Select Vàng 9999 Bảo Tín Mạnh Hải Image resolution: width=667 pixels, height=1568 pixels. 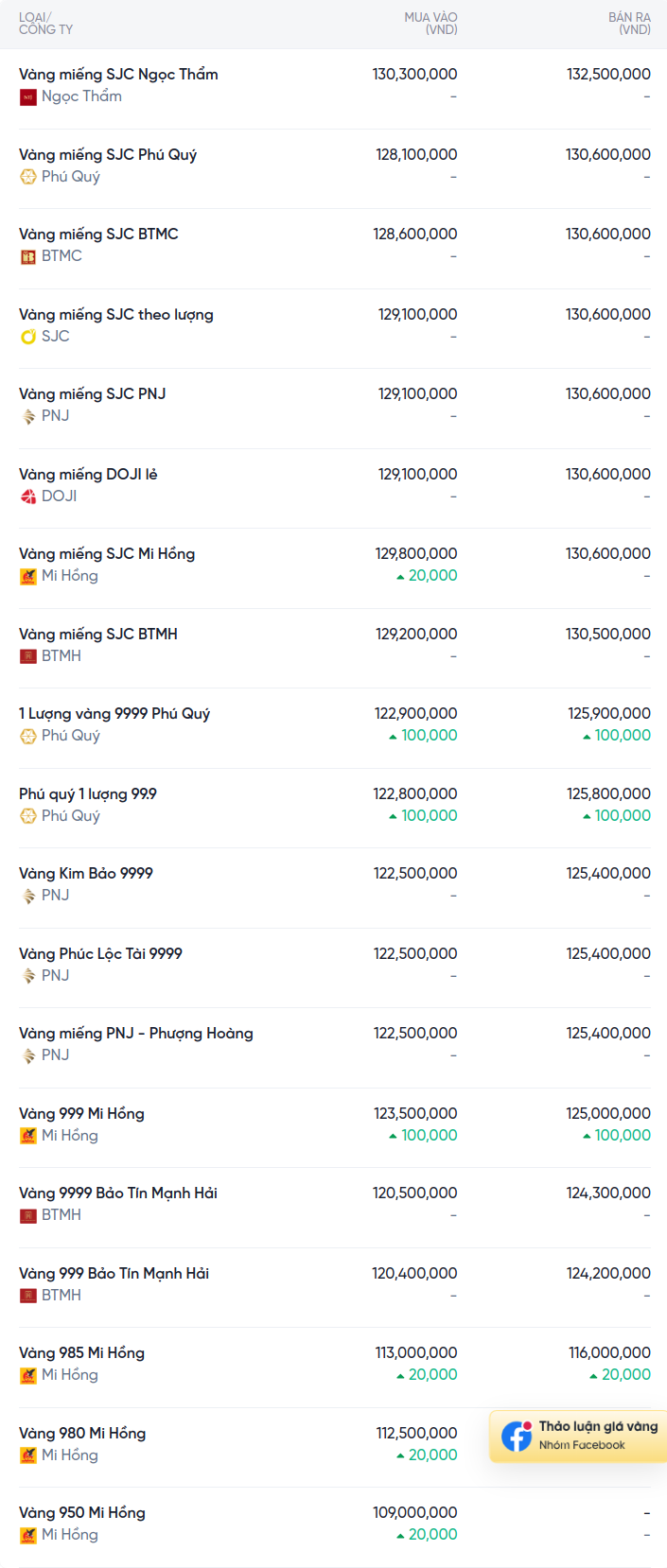coord(118,1193)
